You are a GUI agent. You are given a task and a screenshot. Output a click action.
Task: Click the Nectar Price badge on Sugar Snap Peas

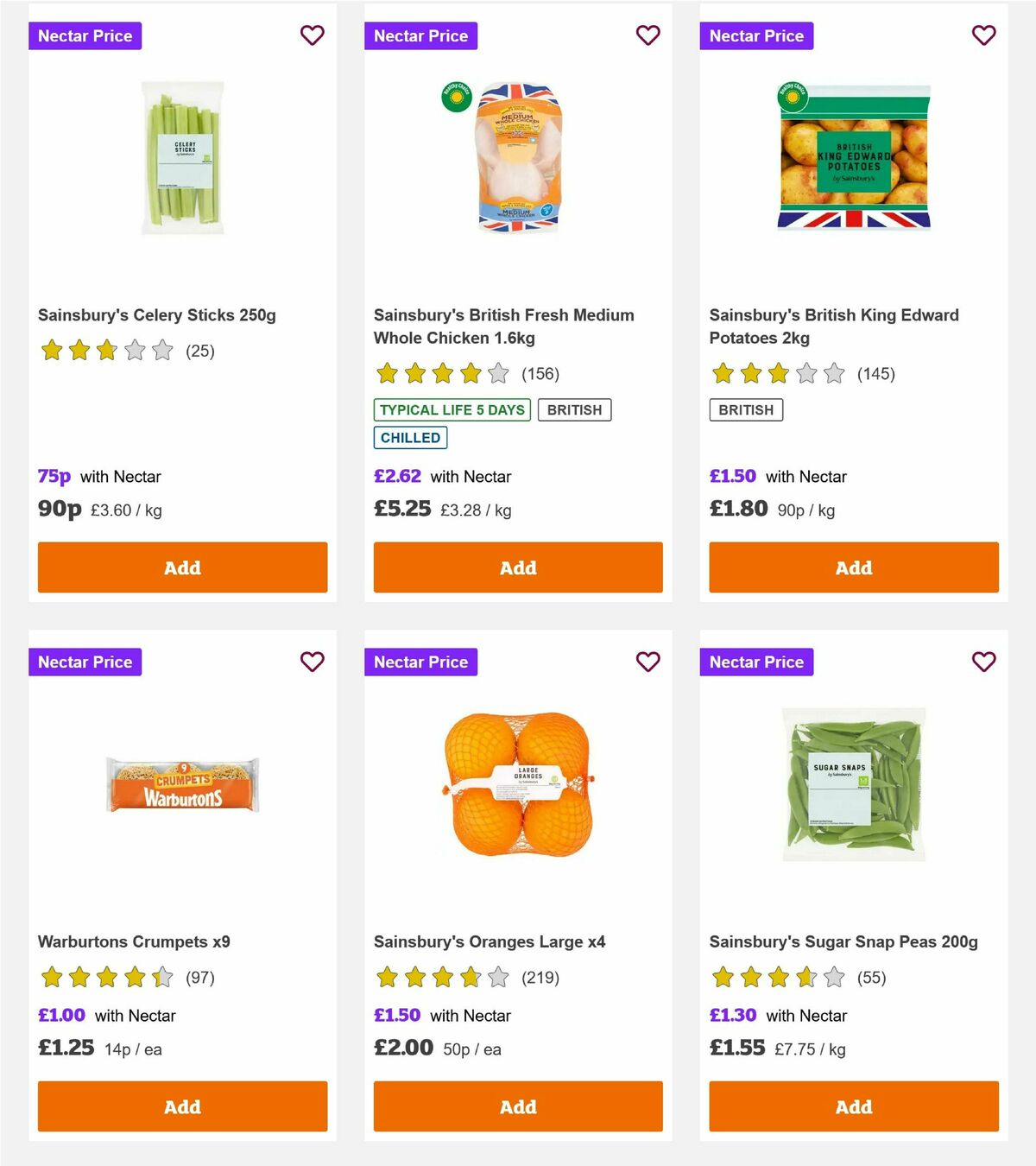tap(756, 662)
